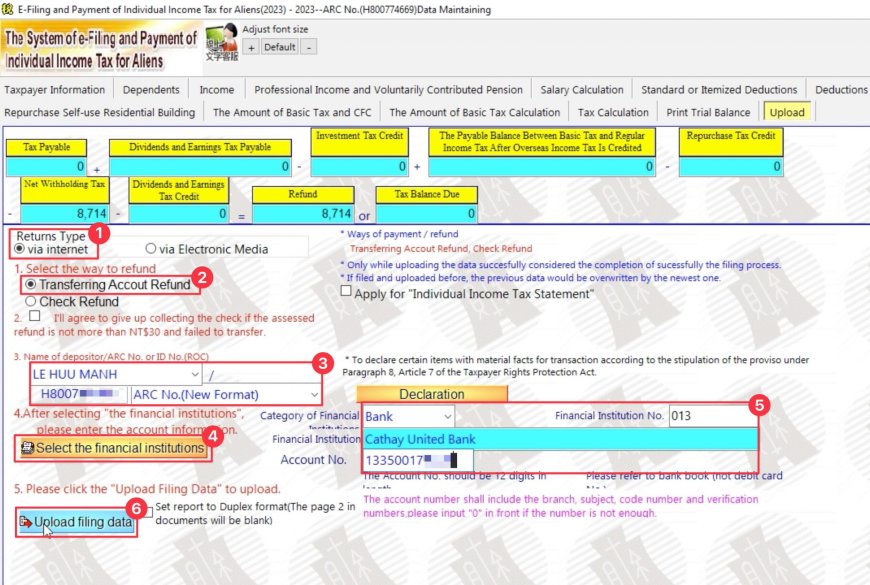
Task: Click the Dividends and Earnings Tax Credit value
Action: coord(179,214)
